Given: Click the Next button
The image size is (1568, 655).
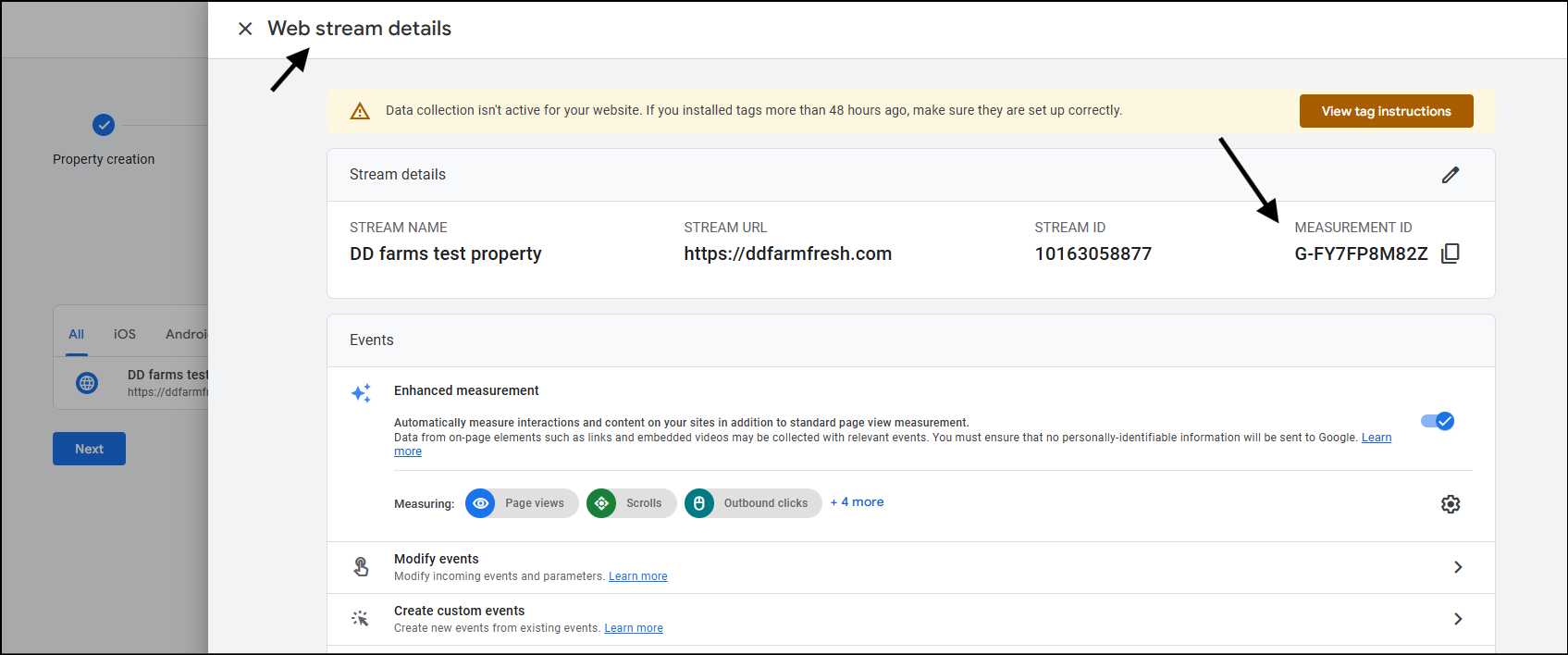Looking at the screenshot, I should tap(89, 449).
